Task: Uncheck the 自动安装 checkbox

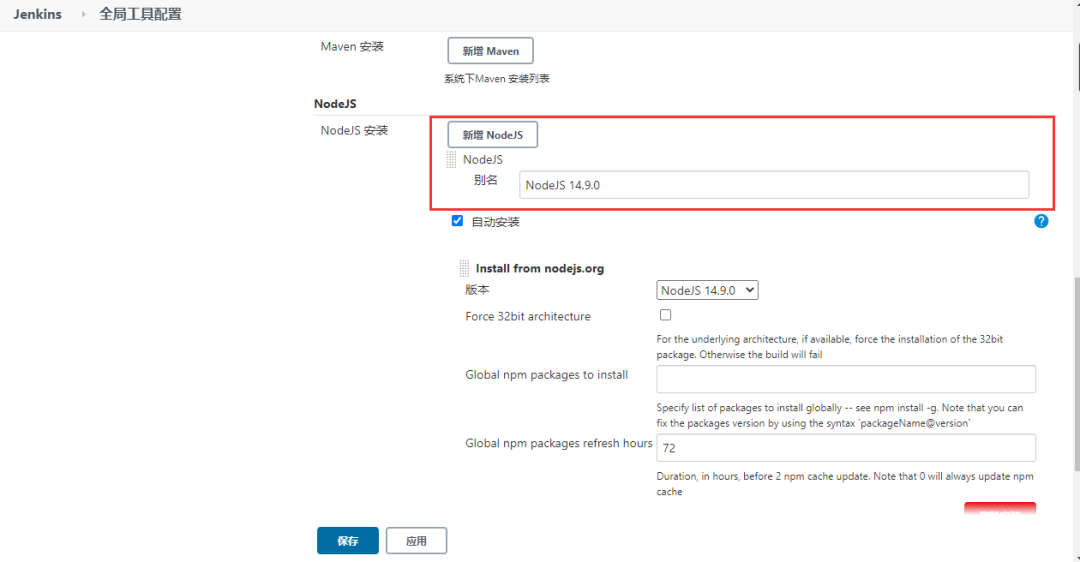Action: pyautogui.click(x=457, y=220)
